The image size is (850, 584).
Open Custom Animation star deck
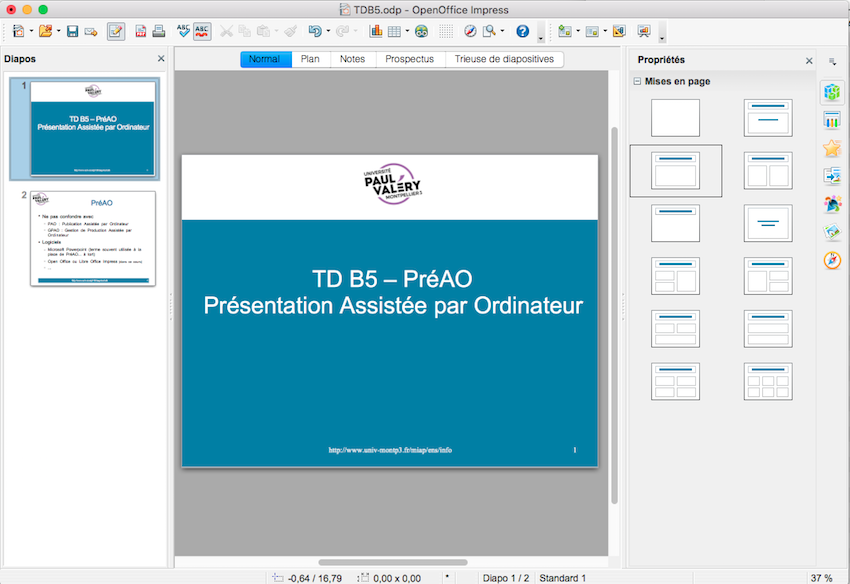click(x=832, y=148)
